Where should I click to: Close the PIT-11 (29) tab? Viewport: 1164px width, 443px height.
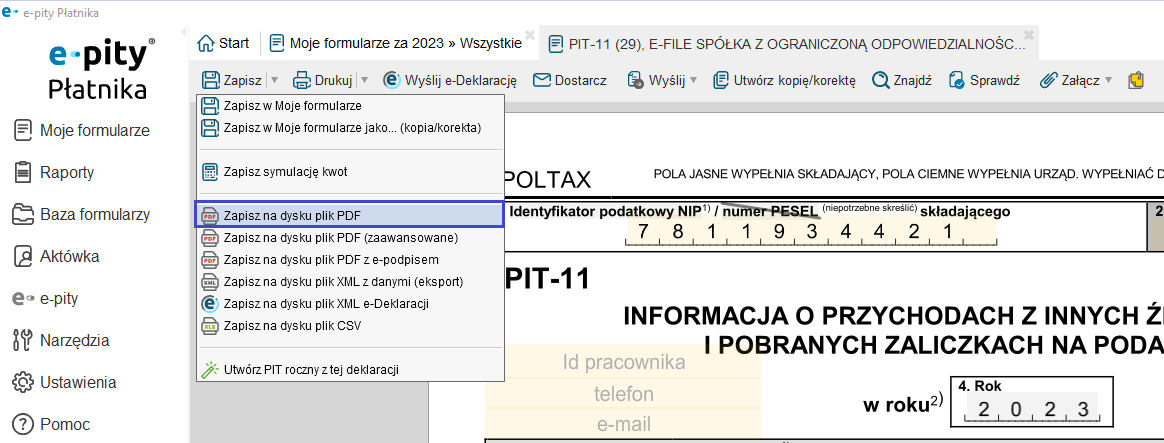[1028, 34]
